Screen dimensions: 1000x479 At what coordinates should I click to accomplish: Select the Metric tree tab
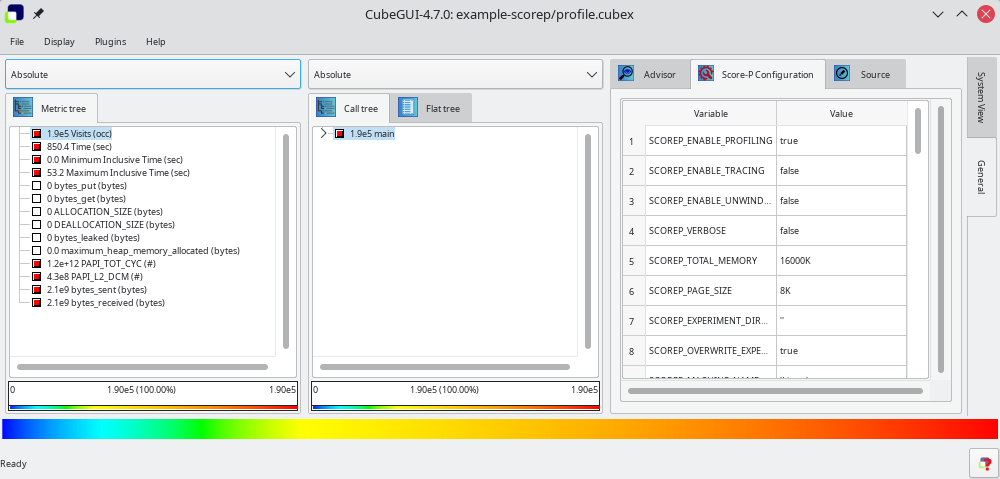pyautogui.click(x=52, y=108)
